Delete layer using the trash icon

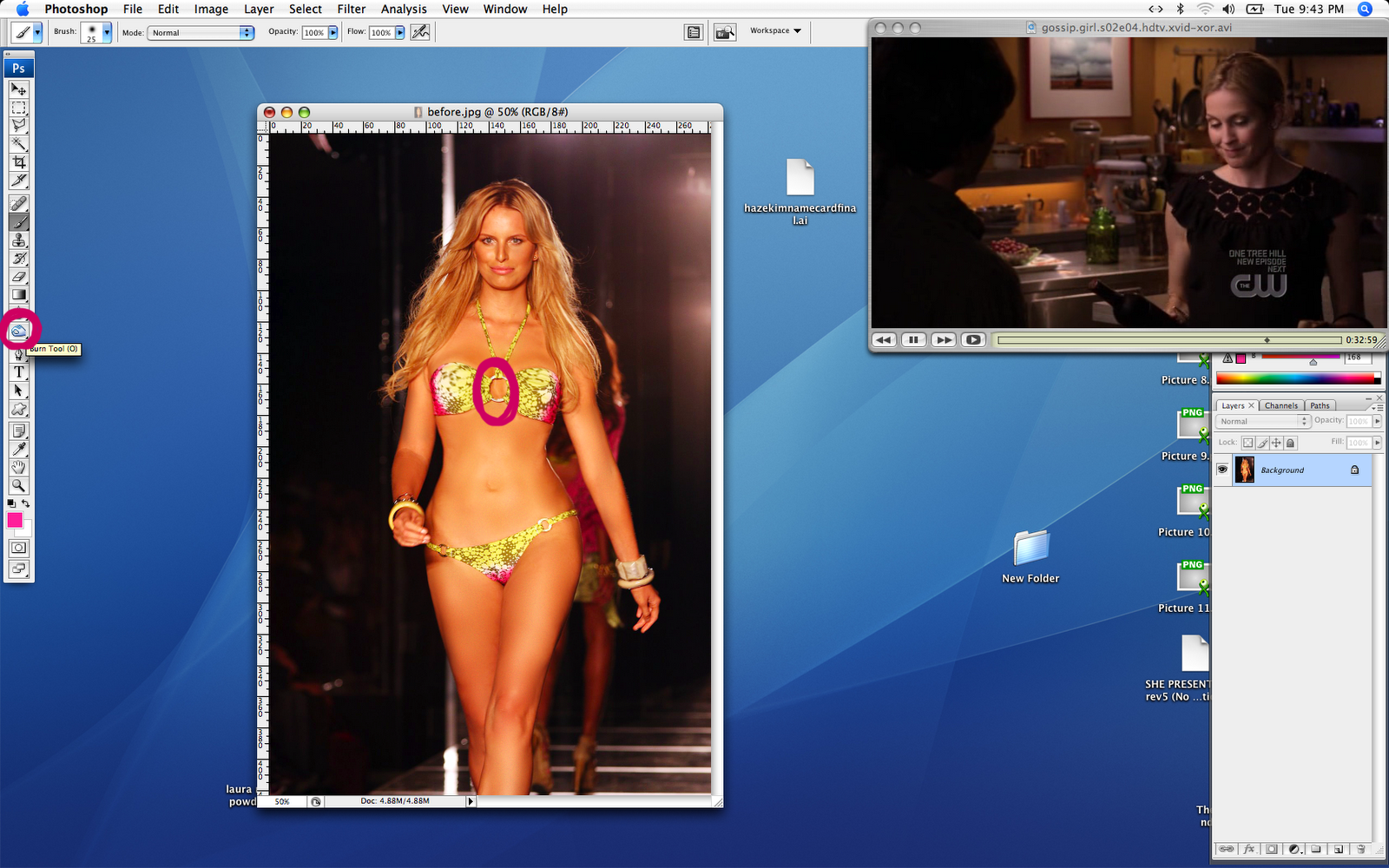tap(1360, 849)
